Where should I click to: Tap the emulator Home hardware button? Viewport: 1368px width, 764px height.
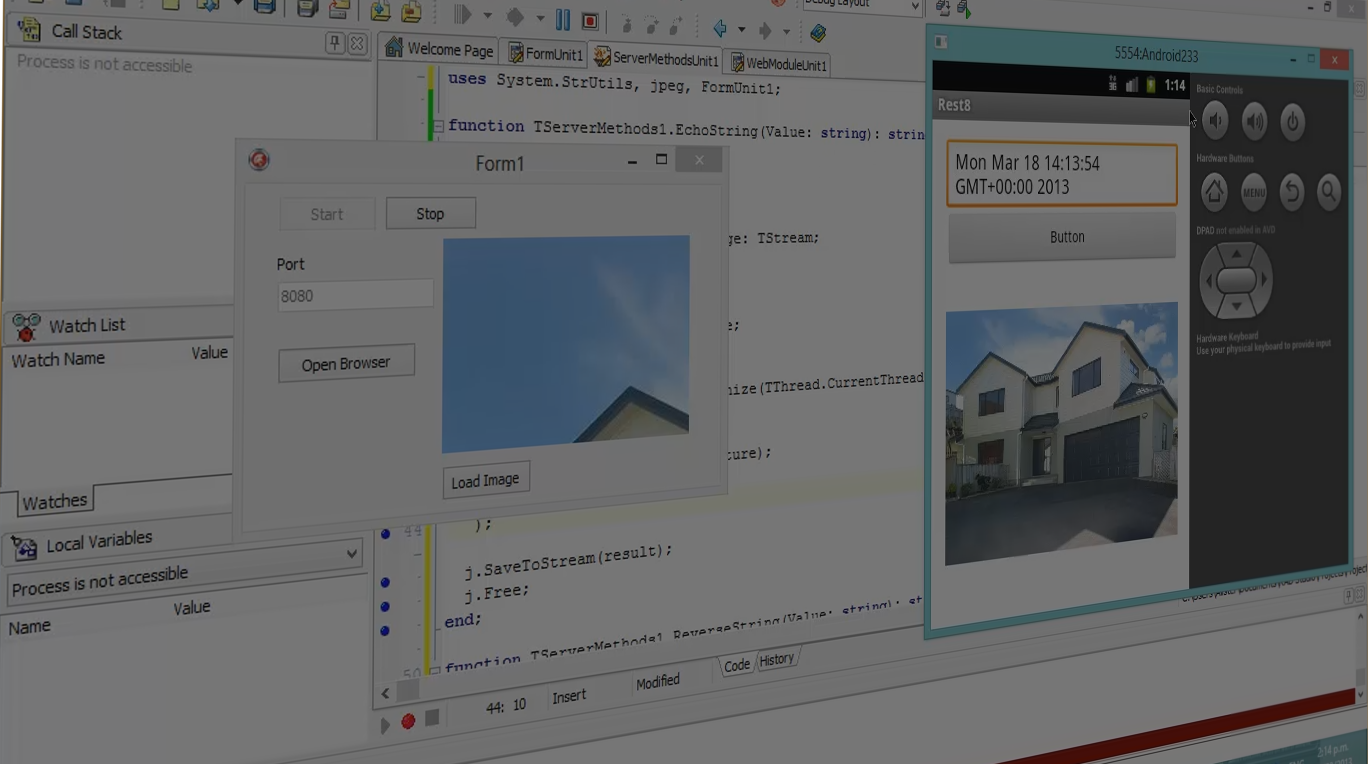1214,191
